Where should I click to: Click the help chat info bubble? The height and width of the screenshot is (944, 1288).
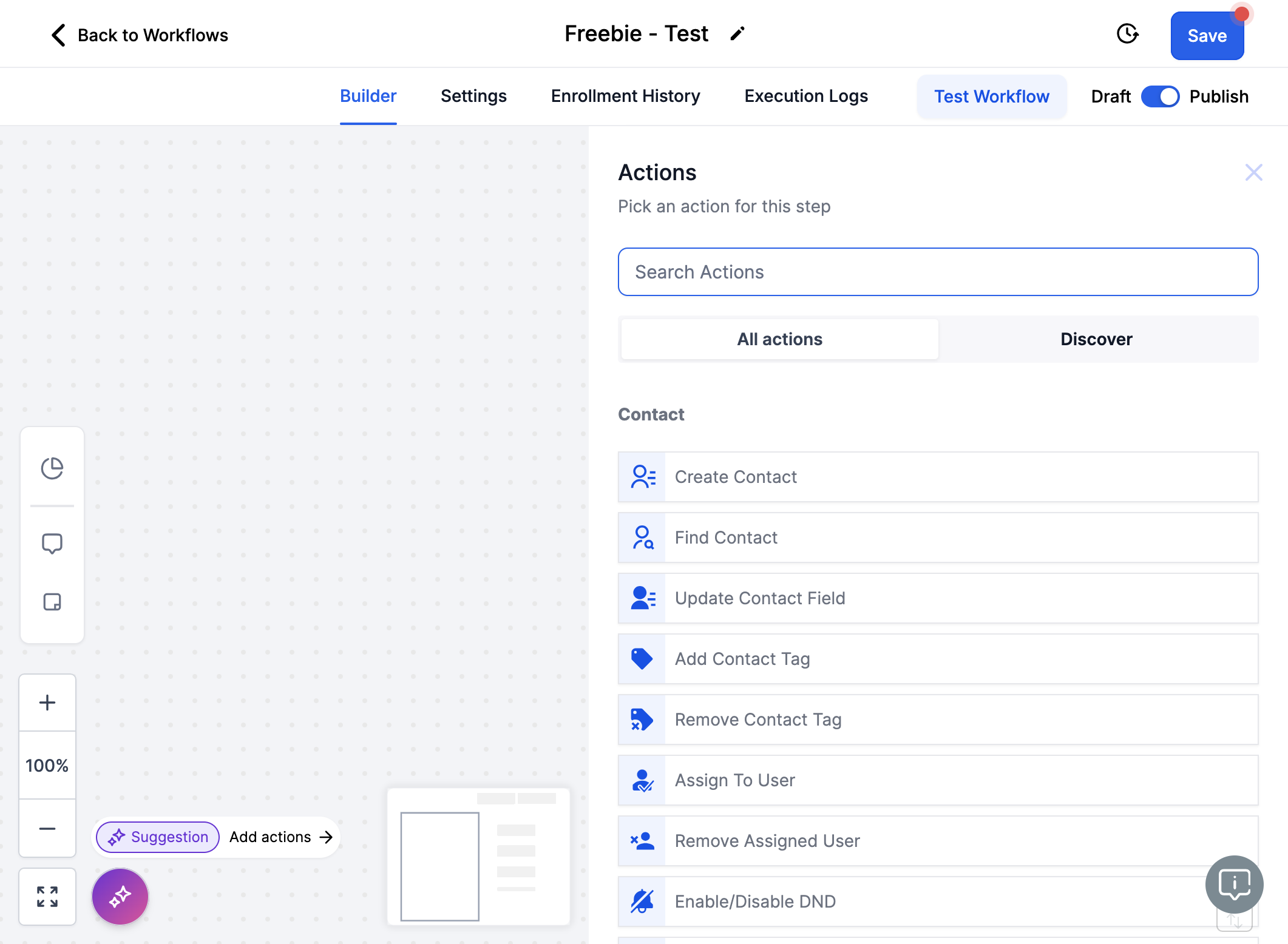(x=1234, y=884)
